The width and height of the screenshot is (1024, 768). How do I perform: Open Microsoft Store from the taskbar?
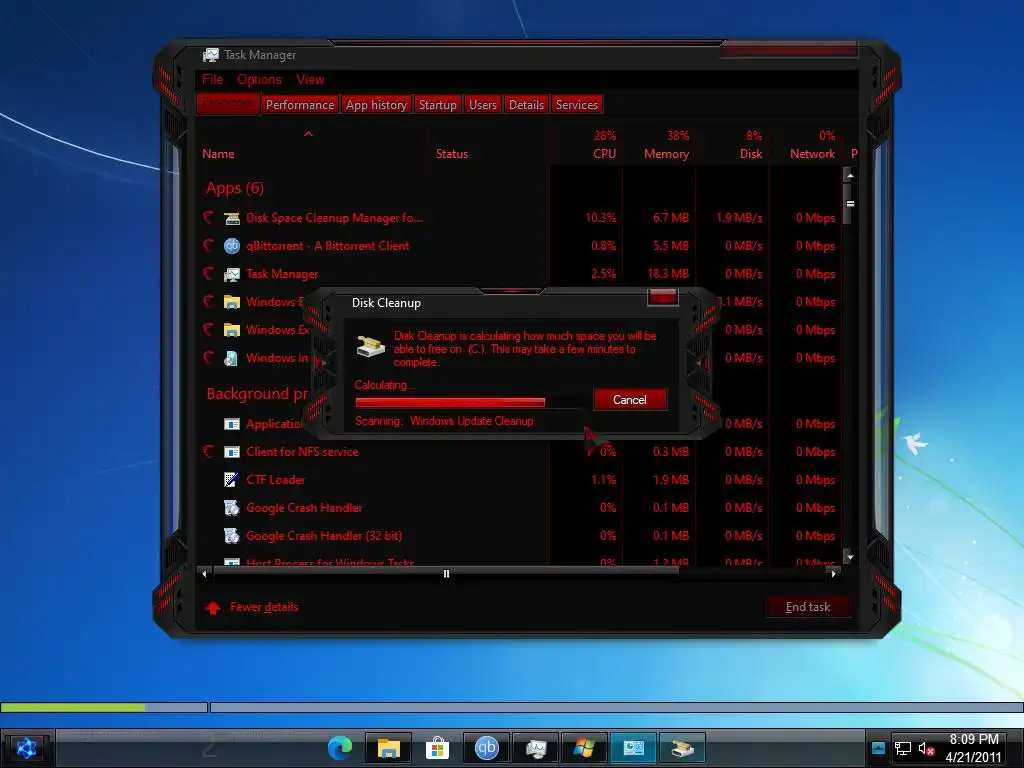438,748
